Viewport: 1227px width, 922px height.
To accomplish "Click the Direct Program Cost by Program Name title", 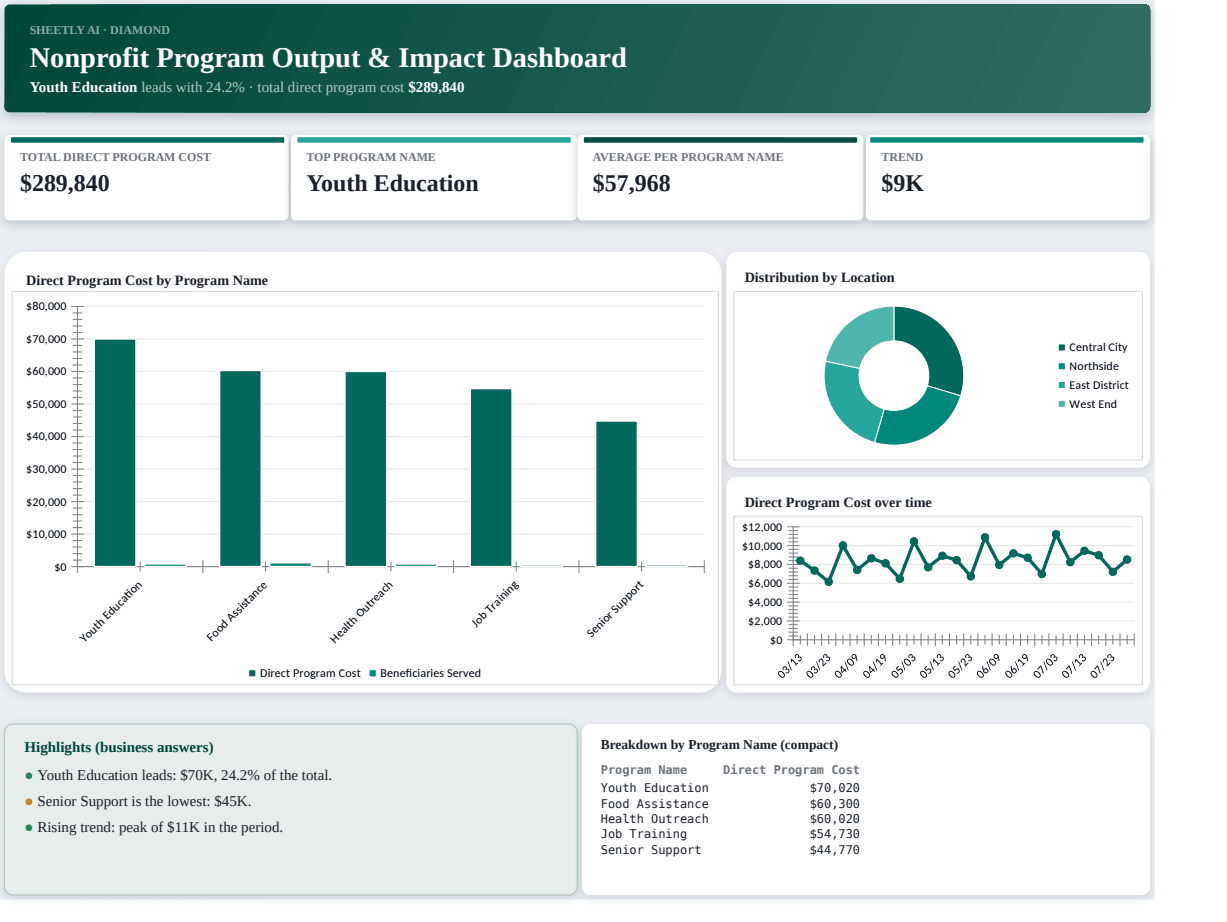I will coord(147,281).
